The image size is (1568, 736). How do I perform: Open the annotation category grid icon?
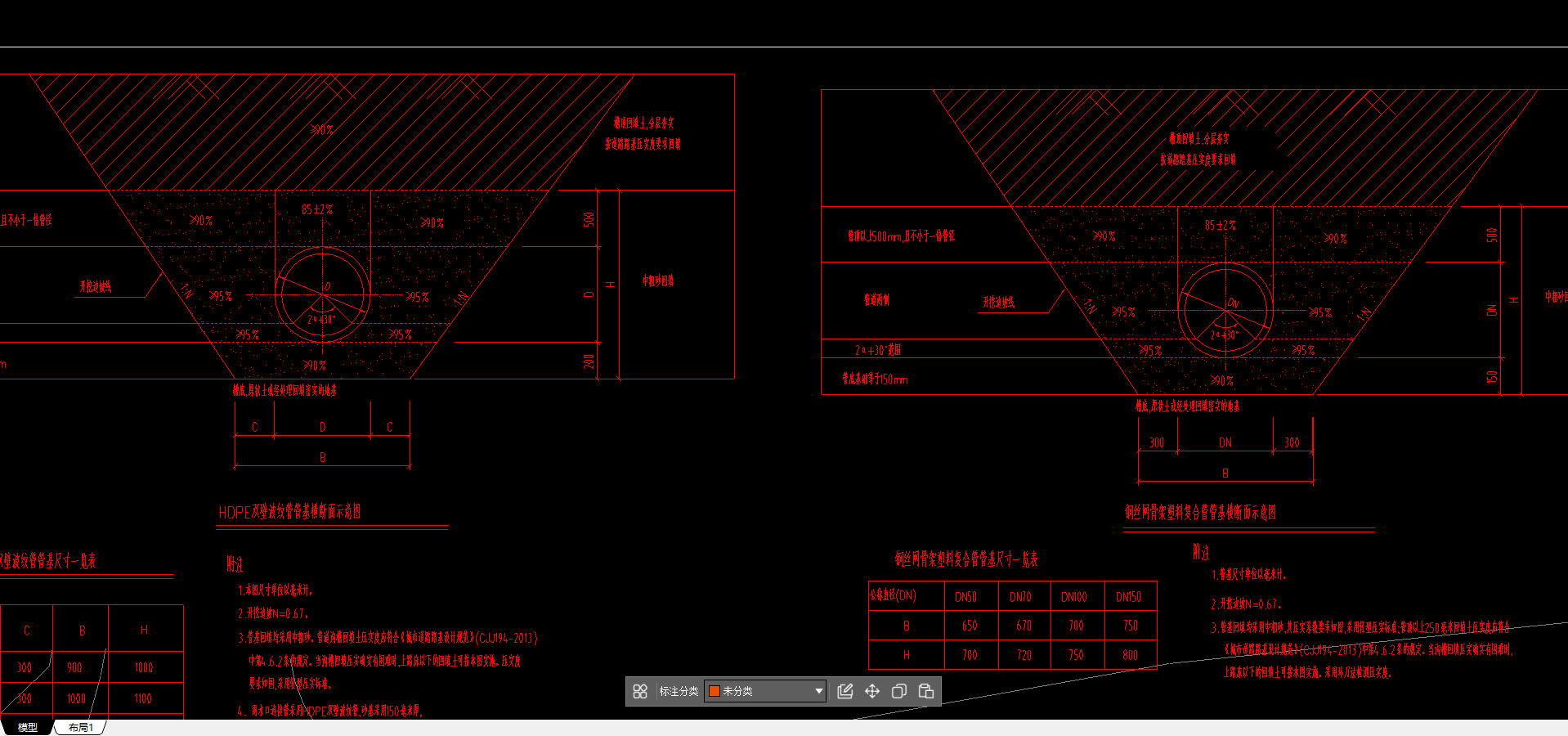tap(640, 691)
